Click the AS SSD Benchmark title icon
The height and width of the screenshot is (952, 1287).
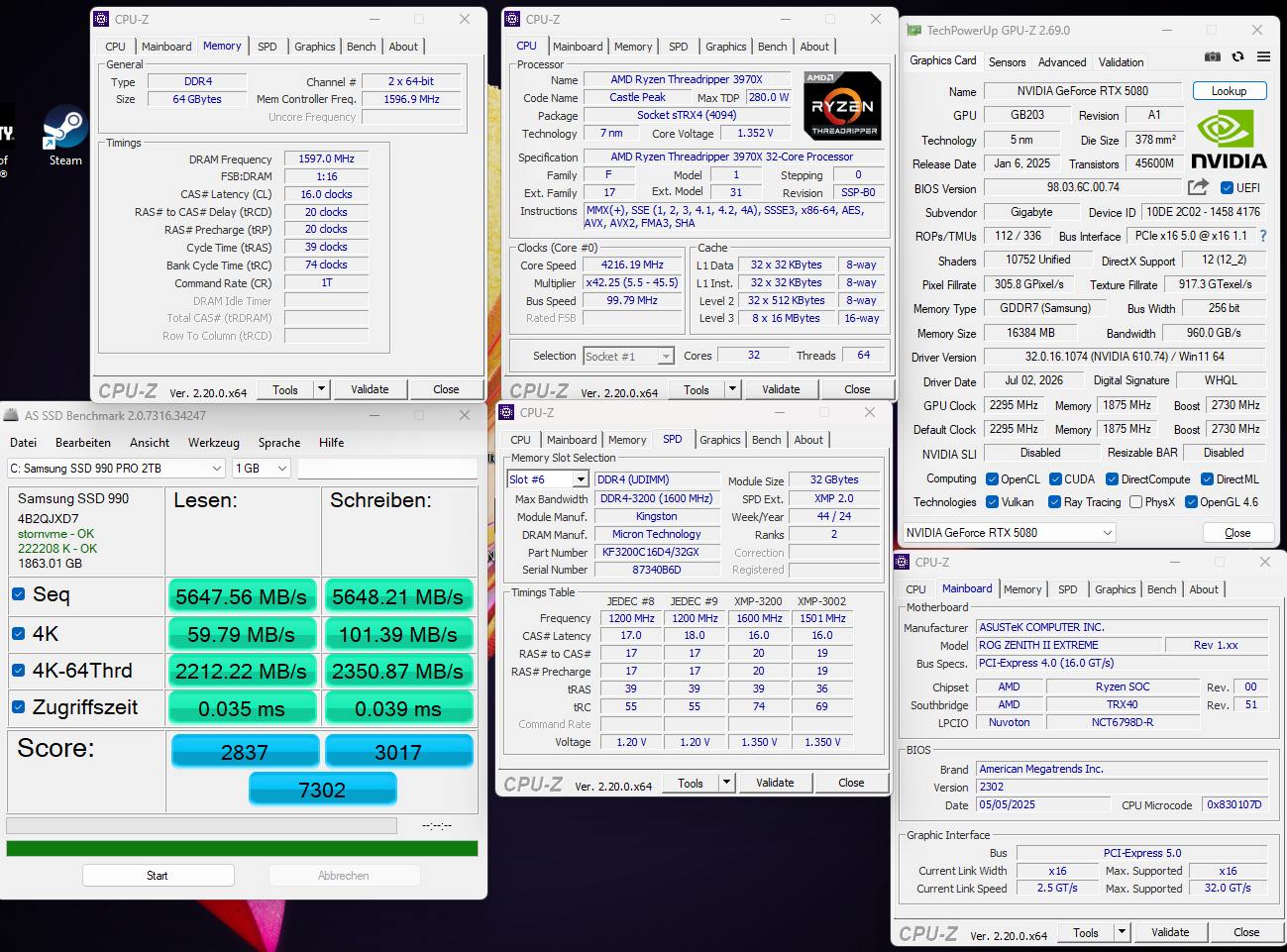click(11, 415)
